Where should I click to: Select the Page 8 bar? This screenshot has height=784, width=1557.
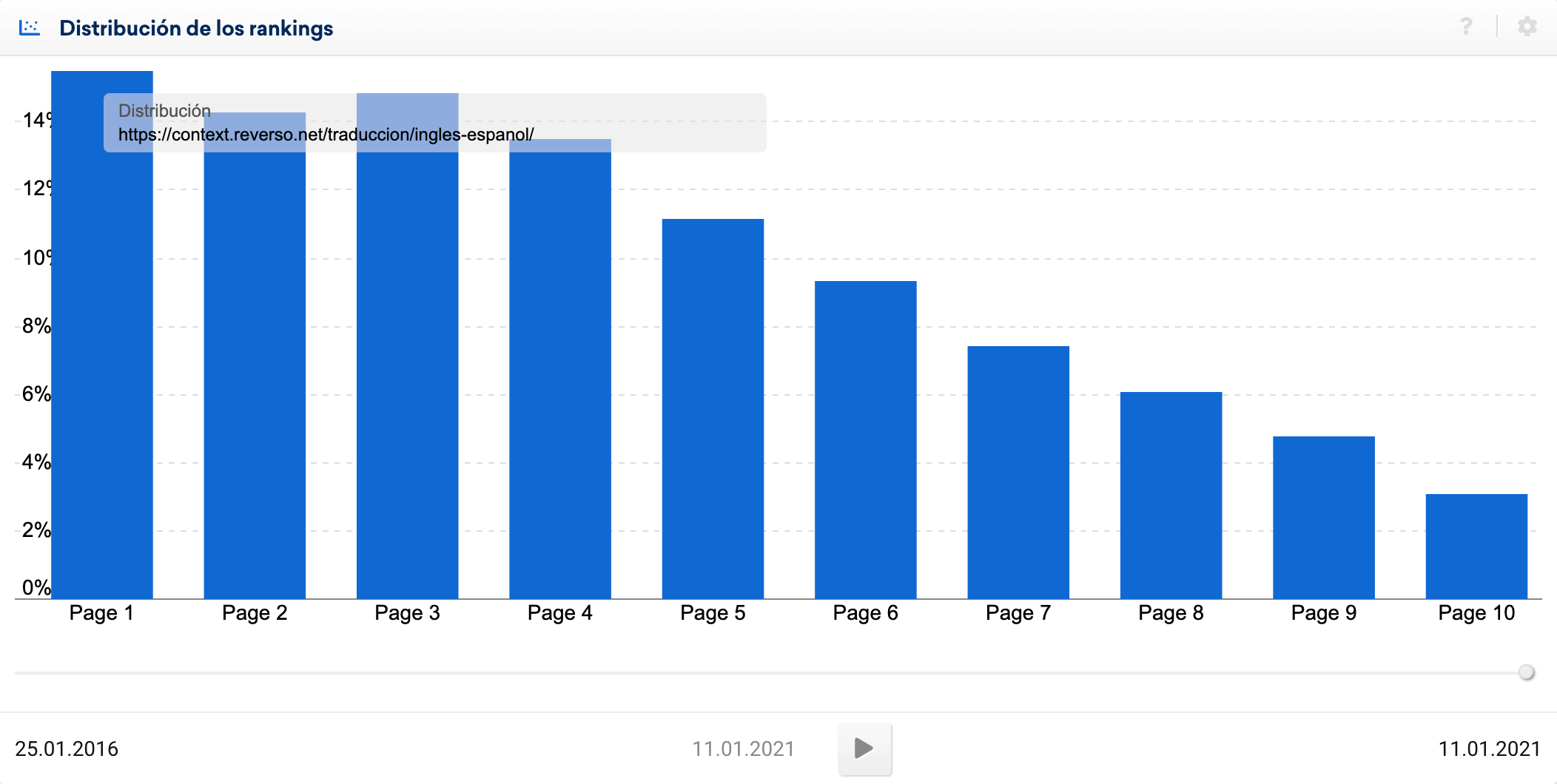[x=1171, y=496]
